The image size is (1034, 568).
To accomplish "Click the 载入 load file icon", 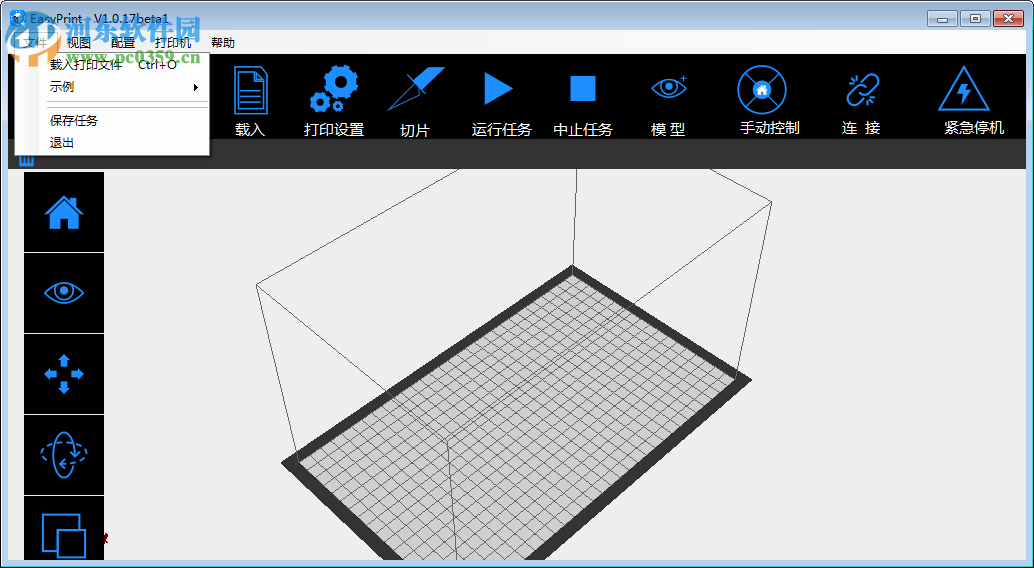I will [x=251, y=90].
